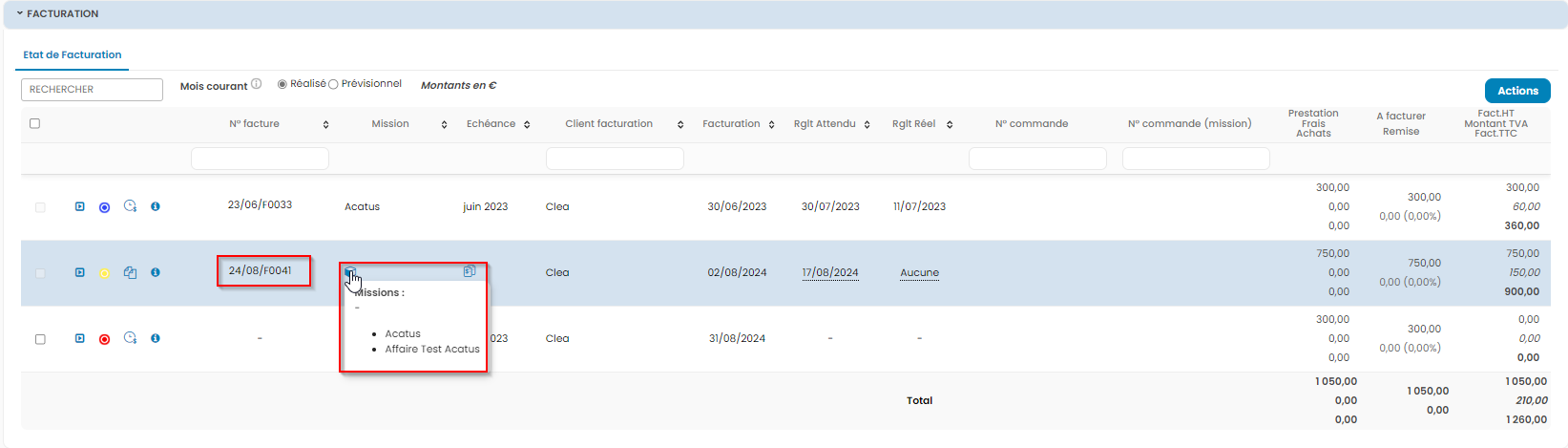Select the Prévisionnel radio button
Image resolution: width=1568 pixels, height=448 pixels.
334,85
